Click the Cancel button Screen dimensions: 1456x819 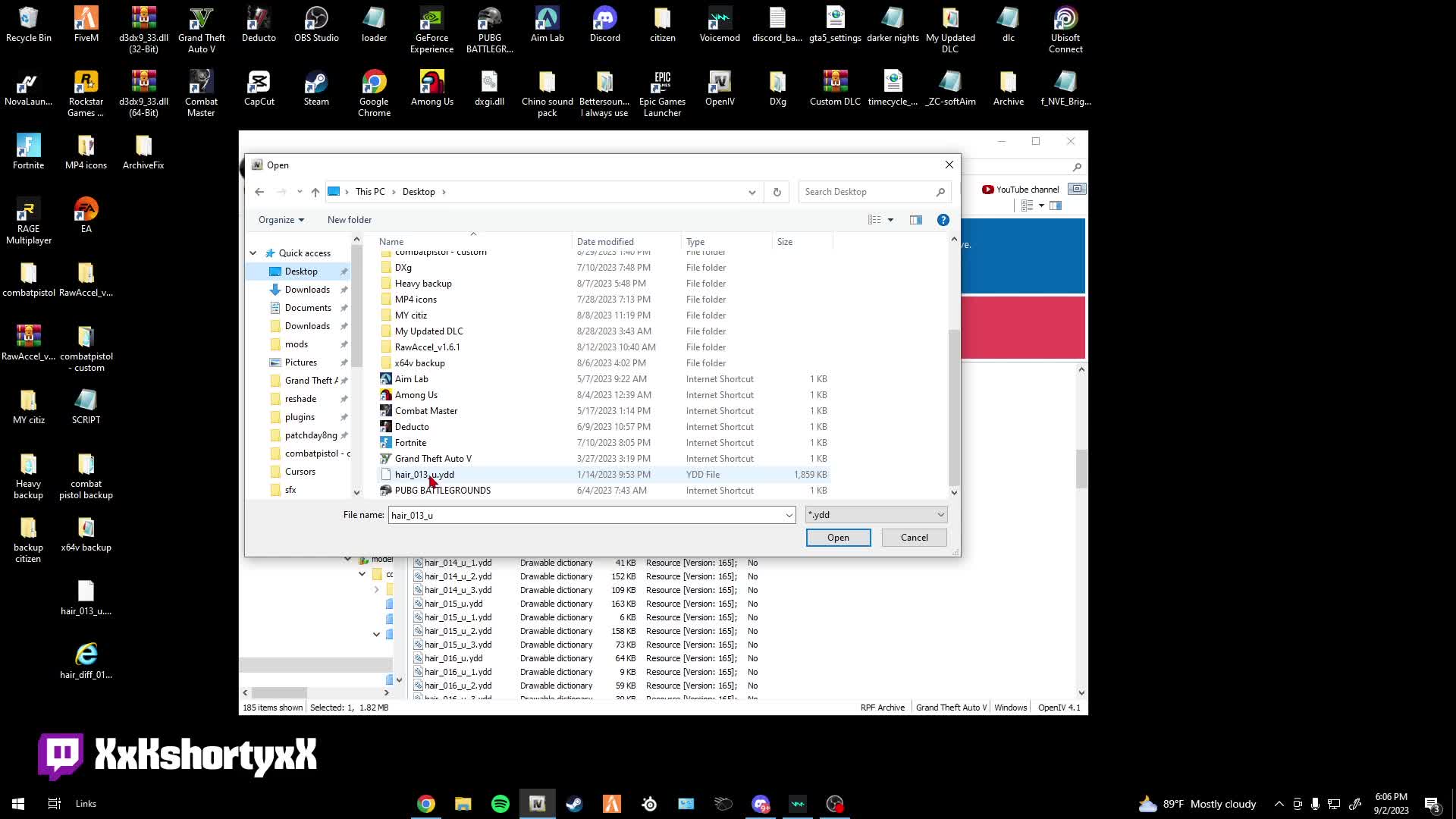[914, 538]
